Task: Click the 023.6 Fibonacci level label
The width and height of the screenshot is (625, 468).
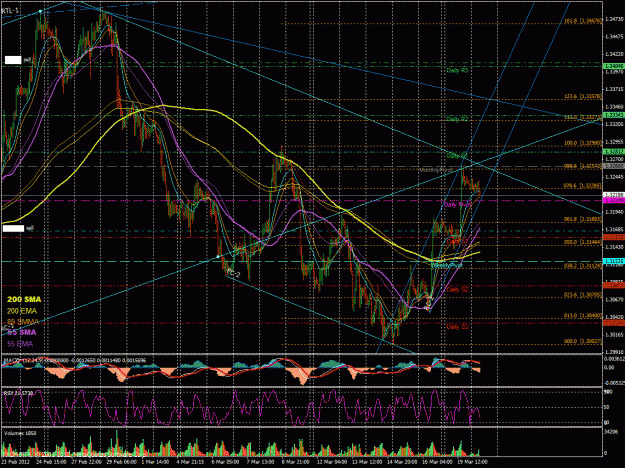Action: click(583, 295)
